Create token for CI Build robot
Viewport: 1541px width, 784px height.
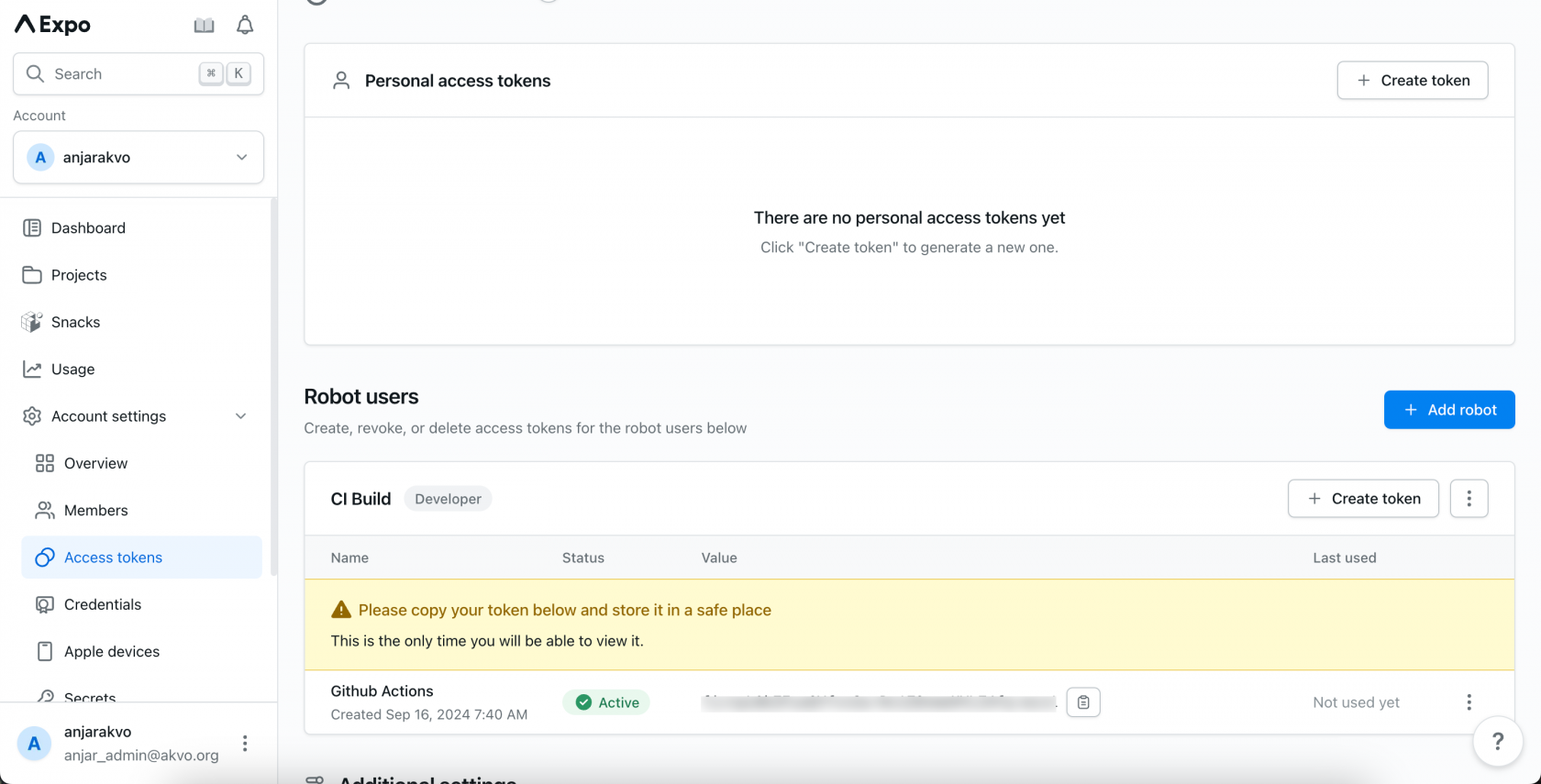click(1362, 499)
